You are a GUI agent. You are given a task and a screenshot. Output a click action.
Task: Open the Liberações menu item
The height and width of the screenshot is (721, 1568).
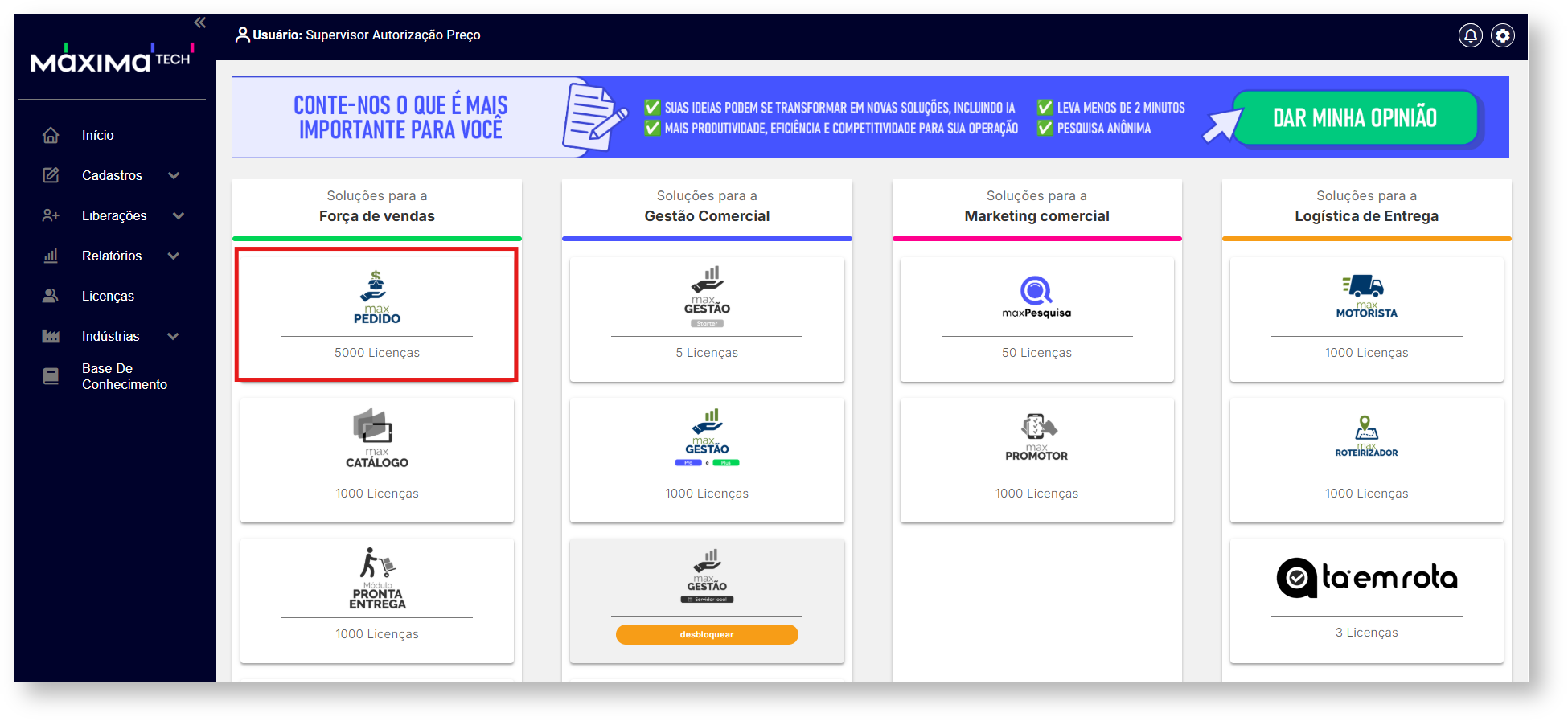[x=114, y=215]
